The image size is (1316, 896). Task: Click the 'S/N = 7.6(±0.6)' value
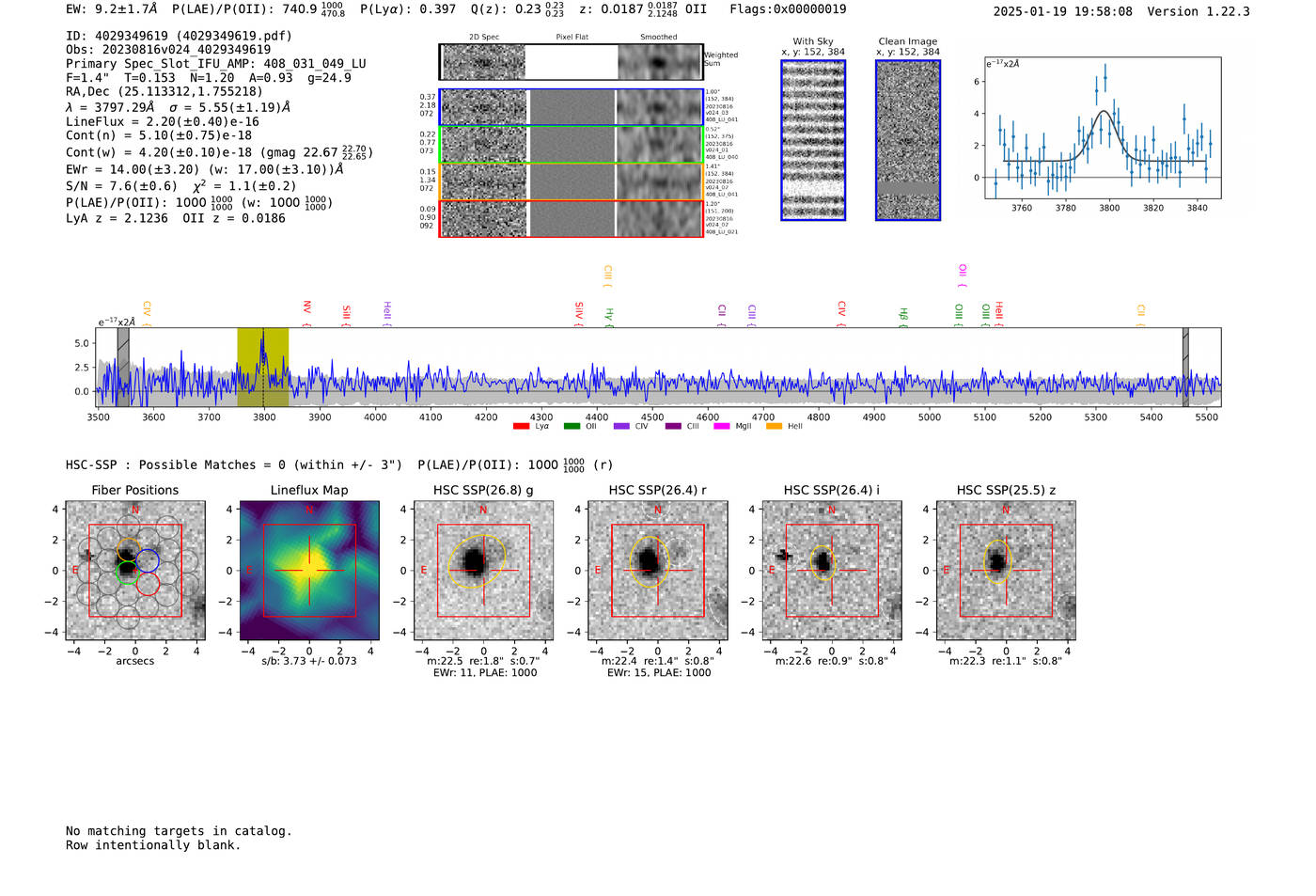pos(121,186)
